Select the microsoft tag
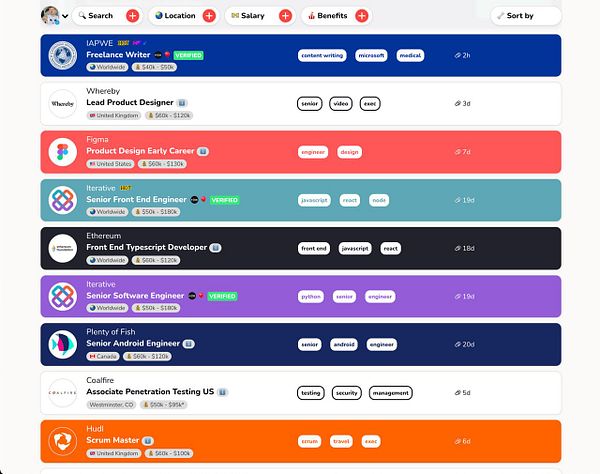 coord(371,55)
